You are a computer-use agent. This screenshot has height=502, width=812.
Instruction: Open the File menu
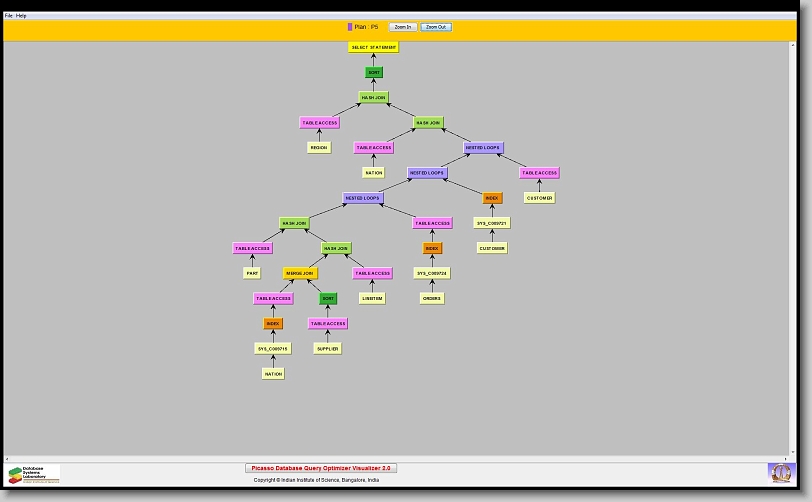pos(9,16)
